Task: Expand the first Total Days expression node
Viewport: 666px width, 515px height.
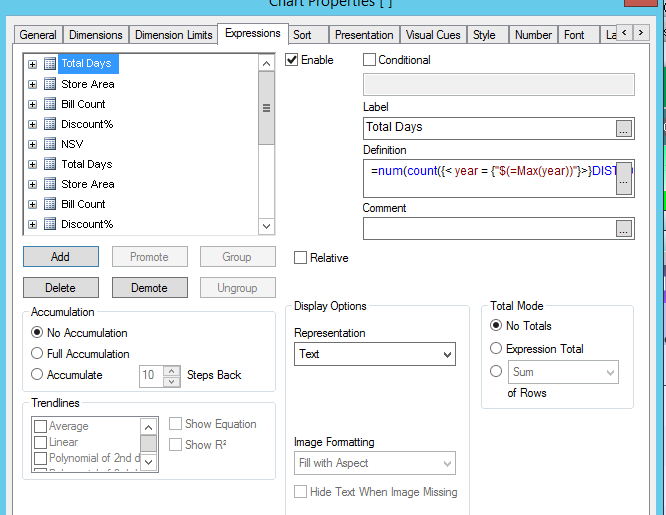Action: (32, 64)
